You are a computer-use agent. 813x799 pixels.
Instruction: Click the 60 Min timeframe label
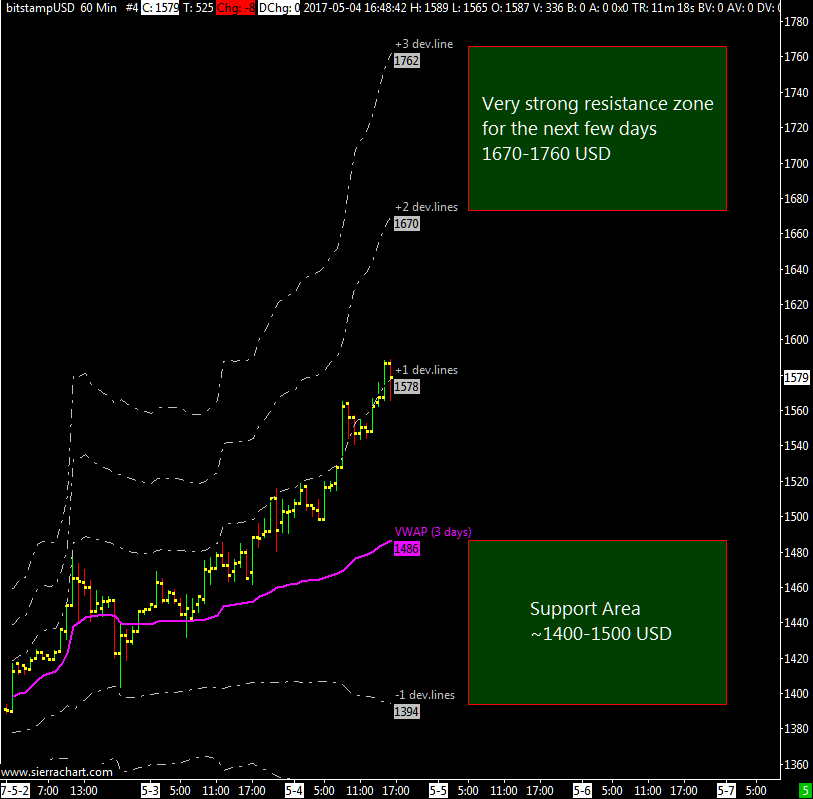99,7
